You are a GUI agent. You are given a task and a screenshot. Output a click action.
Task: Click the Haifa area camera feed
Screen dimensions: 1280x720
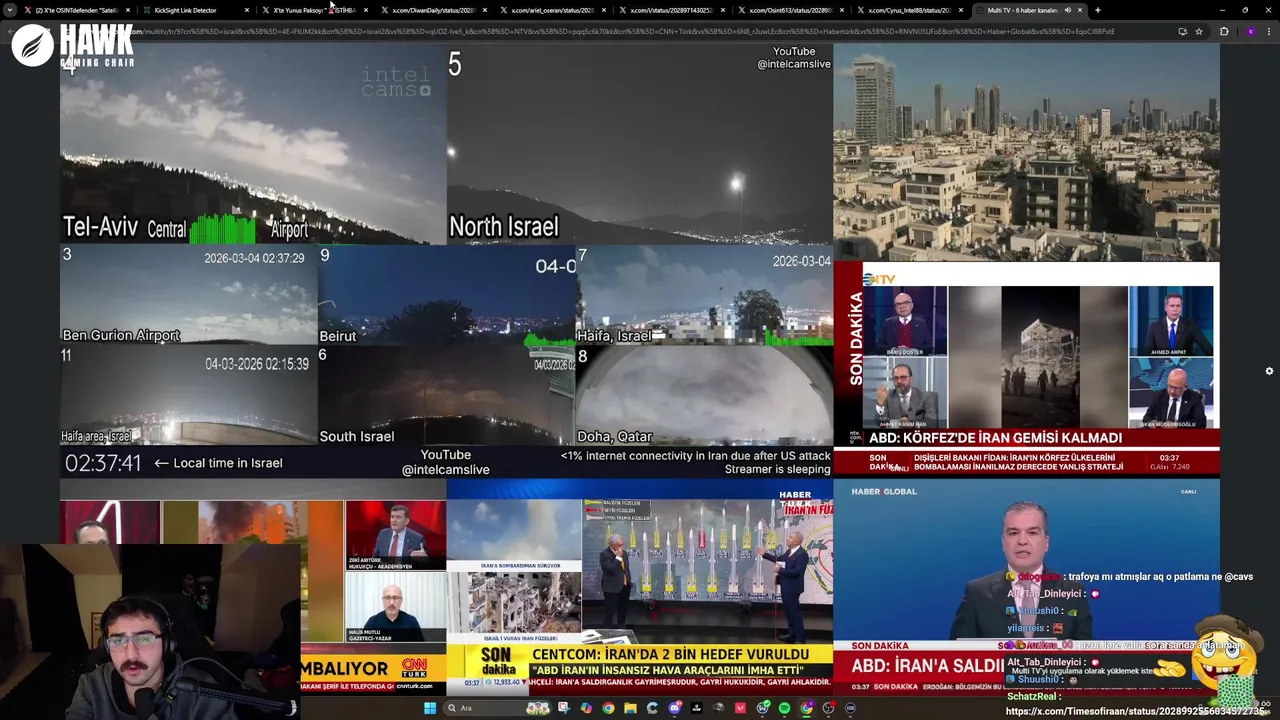[x=189, y=395]
